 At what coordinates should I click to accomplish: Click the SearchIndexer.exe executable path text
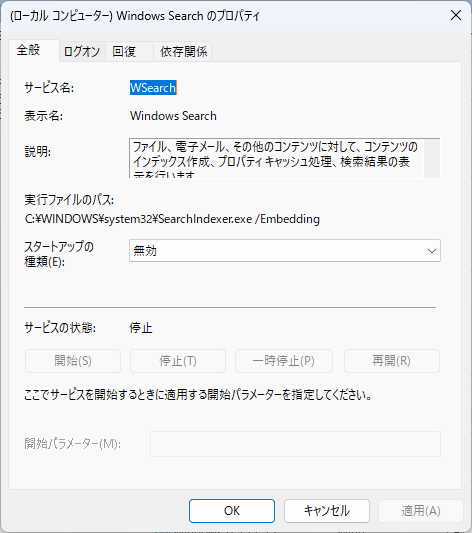pos(172,219)
